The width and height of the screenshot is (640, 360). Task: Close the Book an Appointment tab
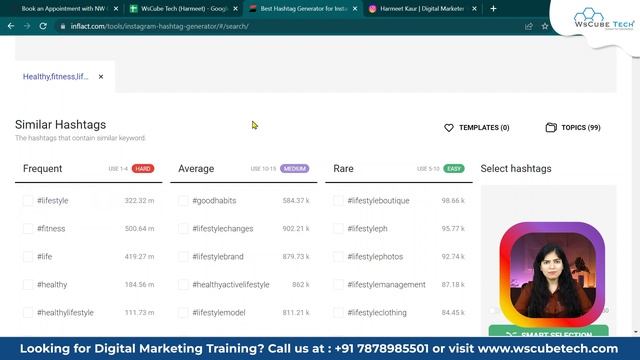(116, 9)
